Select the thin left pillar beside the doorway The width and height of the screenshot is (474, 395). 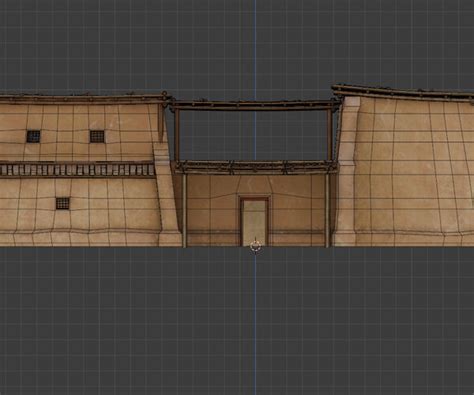tap(185, 210)
